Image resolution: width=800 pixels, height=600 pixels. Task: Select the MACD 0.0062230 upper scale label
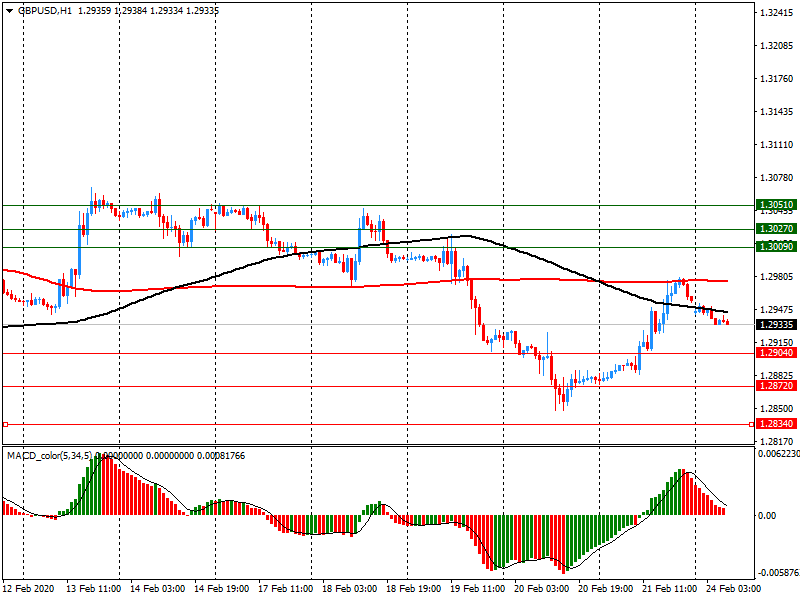pos(779,454)
